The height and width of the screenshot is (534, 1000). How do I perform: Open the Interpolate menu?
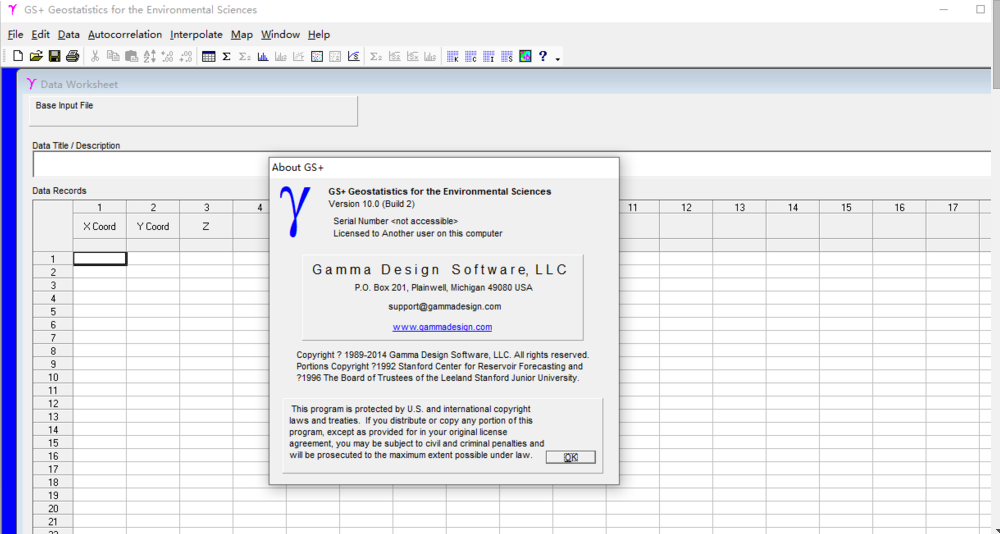coord(196,34)
